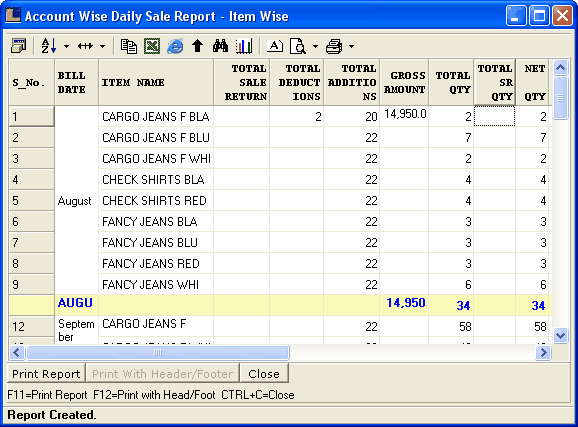Click the vertical scrollbar up arrow
Image resolution: width=578 pixels, height=427 pixels.
click(x=560, y=67)
